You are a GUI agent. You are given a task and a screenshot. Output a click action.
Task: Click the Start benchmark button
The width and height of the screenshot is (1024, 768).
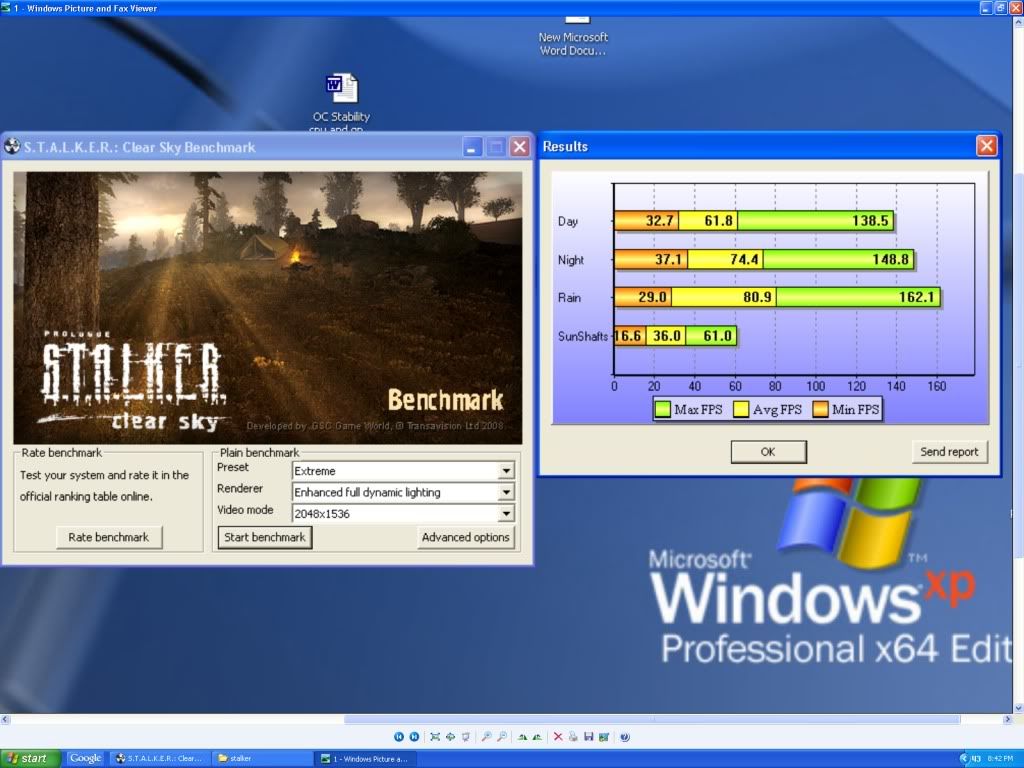coord(264,537)
